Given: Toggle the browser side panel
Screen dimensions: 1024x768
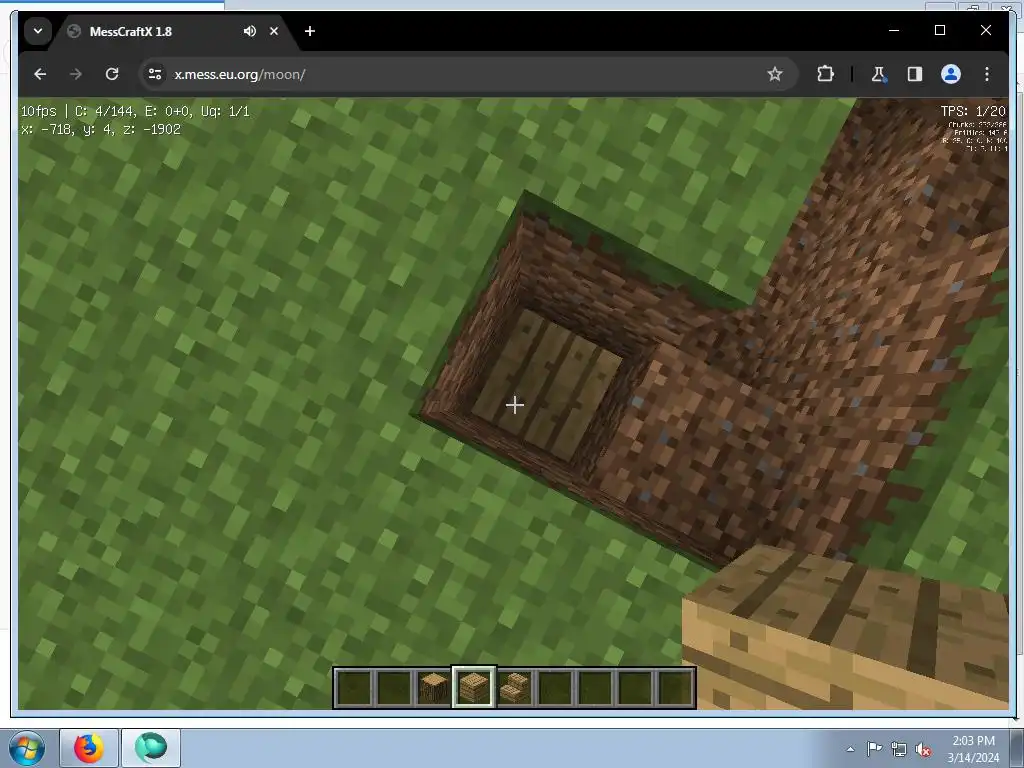Looking at the screenshot, I should (x=915, y=74).
